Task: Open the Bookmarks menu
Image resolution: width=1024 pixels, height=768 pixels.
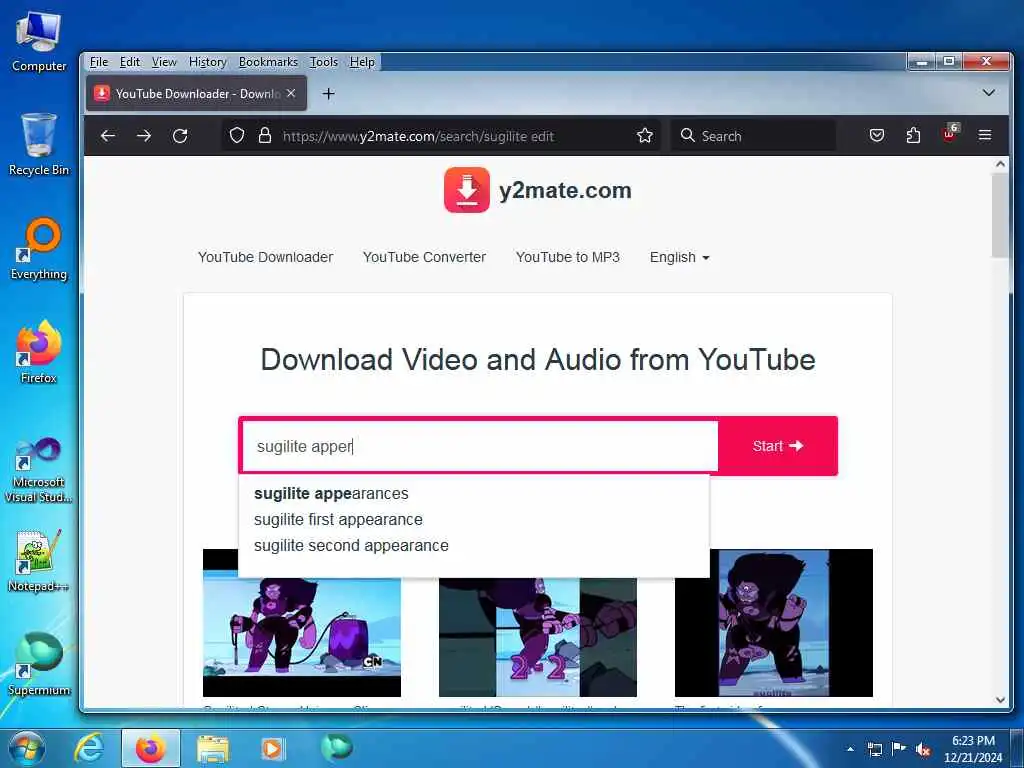Action: pyautogui.click(x=268, y=62)
